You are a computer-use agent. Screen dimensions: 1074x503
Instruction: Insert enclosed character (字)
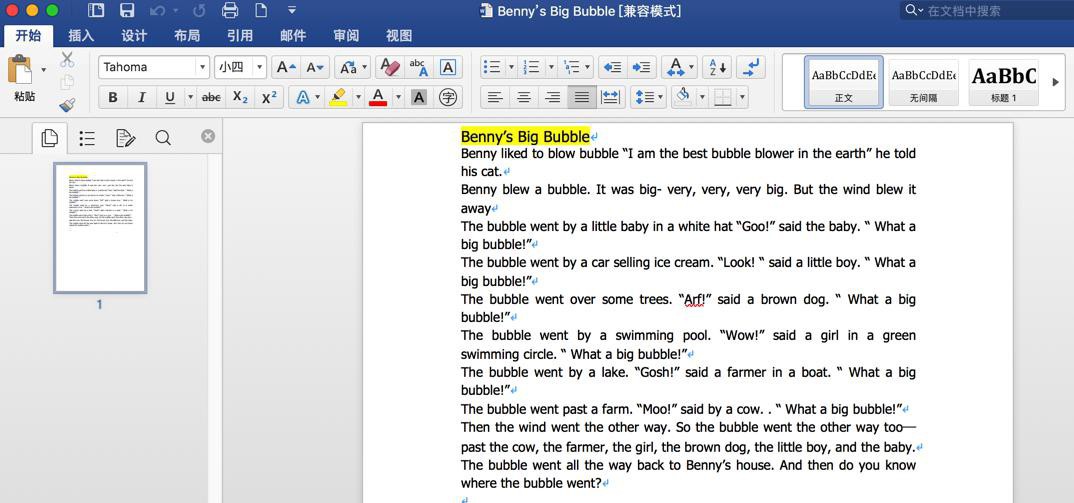[448, 97]
